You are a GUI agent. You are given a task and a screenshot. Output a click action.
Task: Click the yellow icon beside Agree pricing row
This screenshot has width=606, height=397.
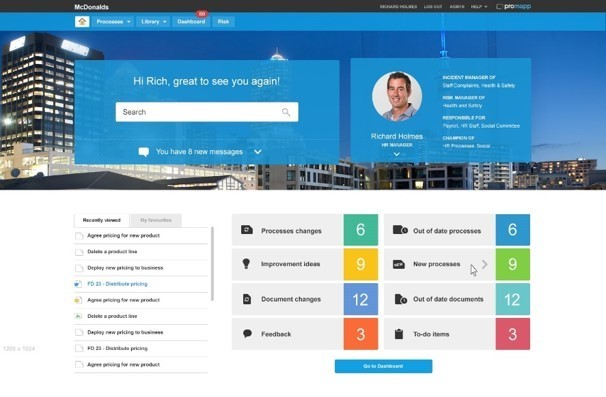click(78, 300)
